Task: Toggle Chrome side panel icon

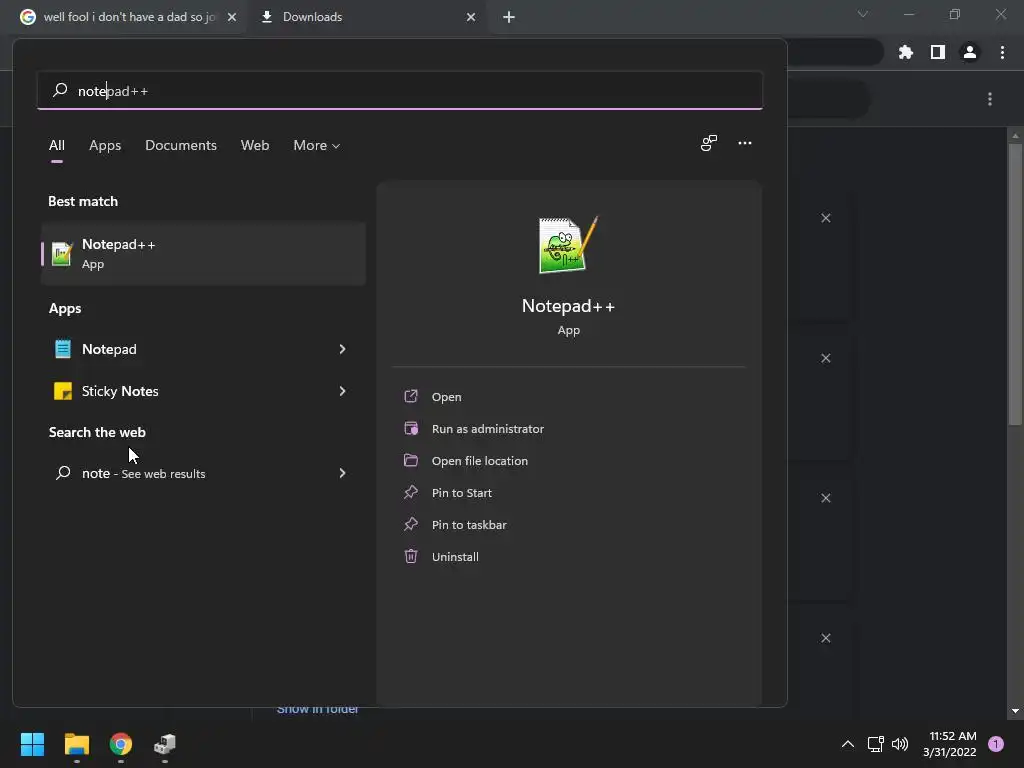Action: tap(938, 52)
